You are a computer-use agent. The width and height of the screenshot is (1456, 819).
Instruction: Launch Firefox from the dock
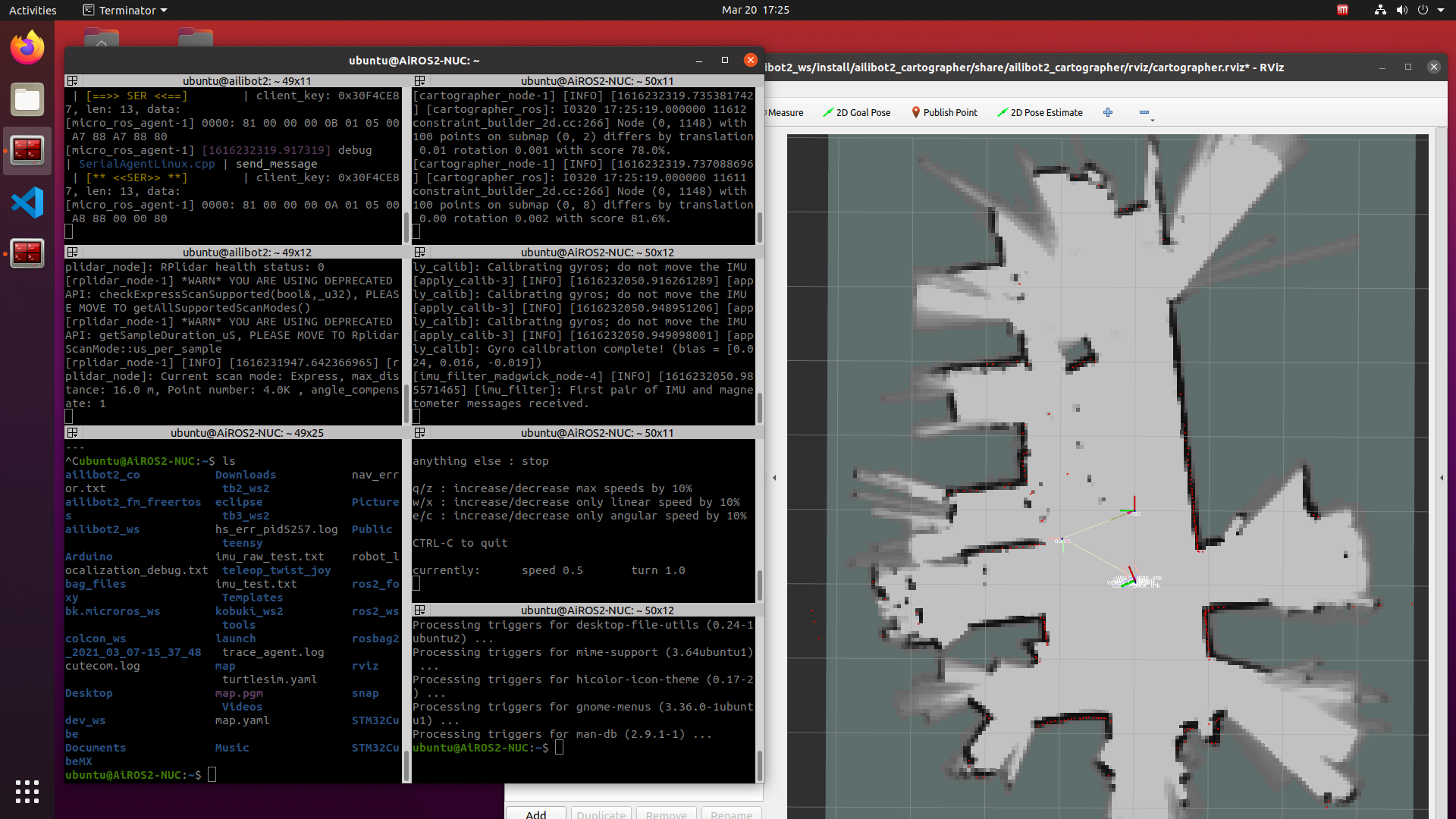pos(27,47)
